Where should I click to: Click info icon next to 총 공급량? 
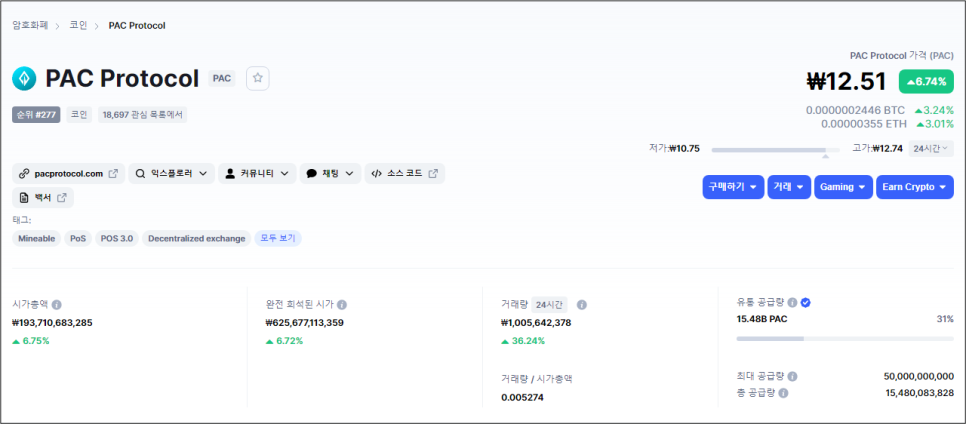tap(784, 393)
